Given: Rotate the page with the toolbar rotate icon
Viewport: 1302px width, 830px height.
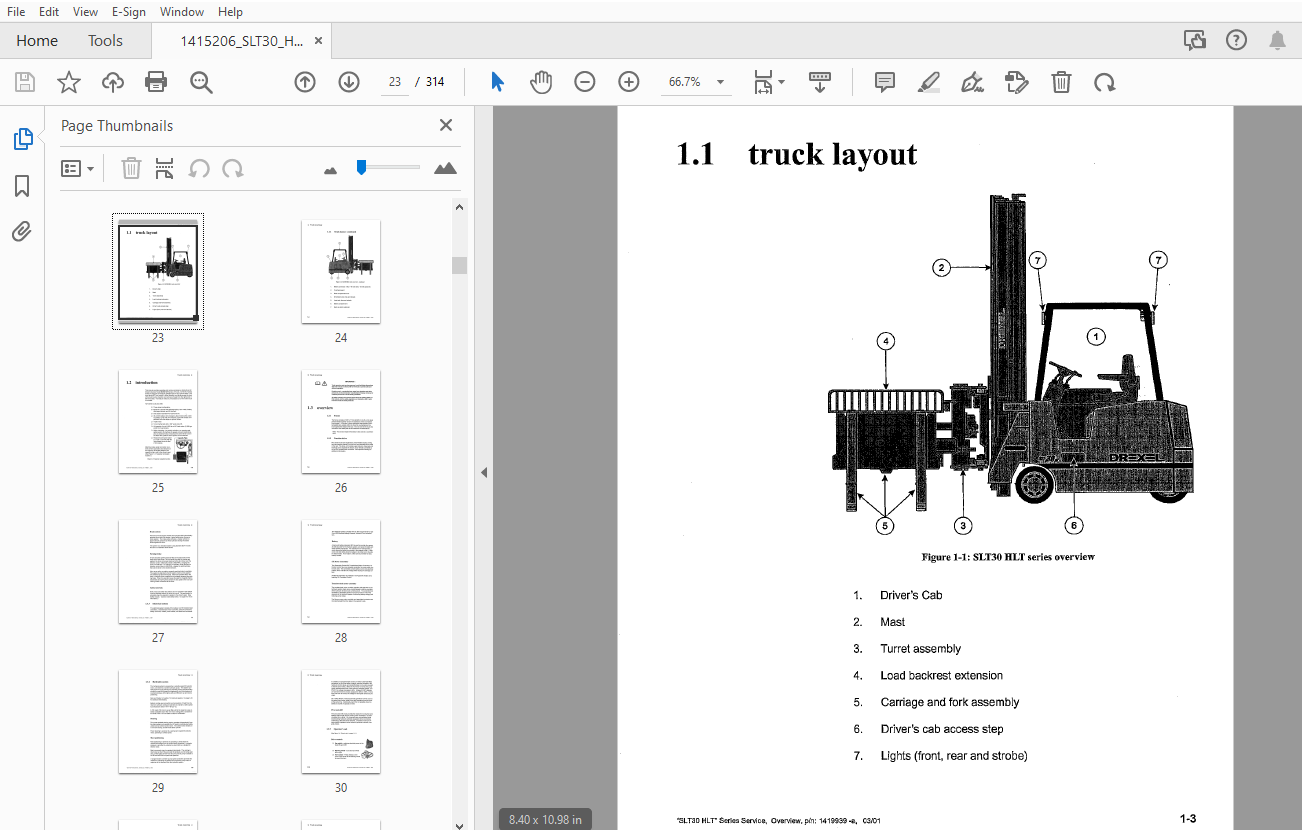Looking at the screenshot, I should point(1104,82).
